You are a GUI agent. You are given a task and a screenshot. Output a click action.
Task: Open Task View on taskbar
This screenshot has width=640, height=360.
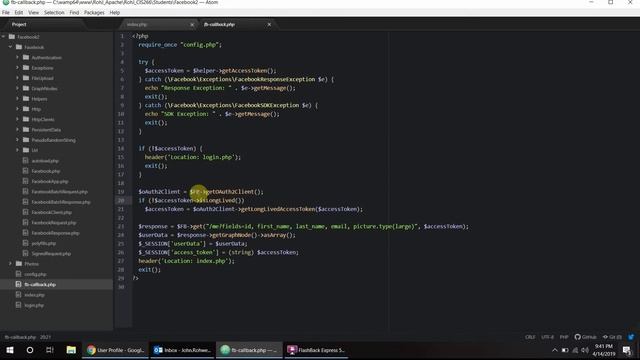click(x=50, y=350)
